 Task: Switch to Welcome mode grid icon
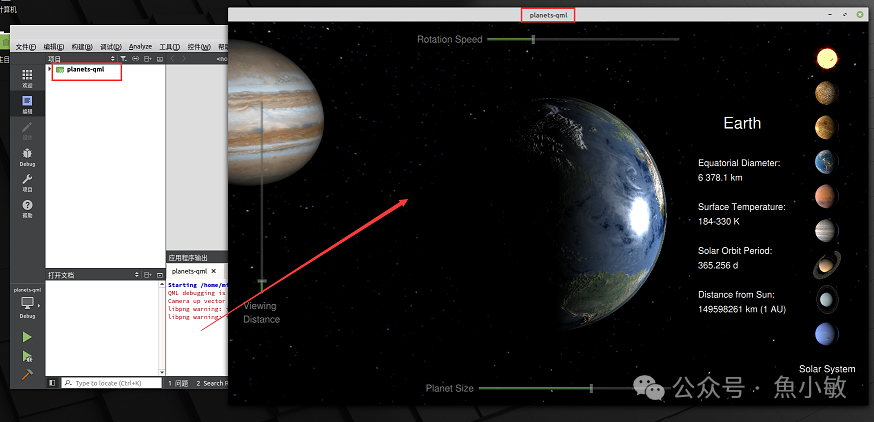(27, 77)
